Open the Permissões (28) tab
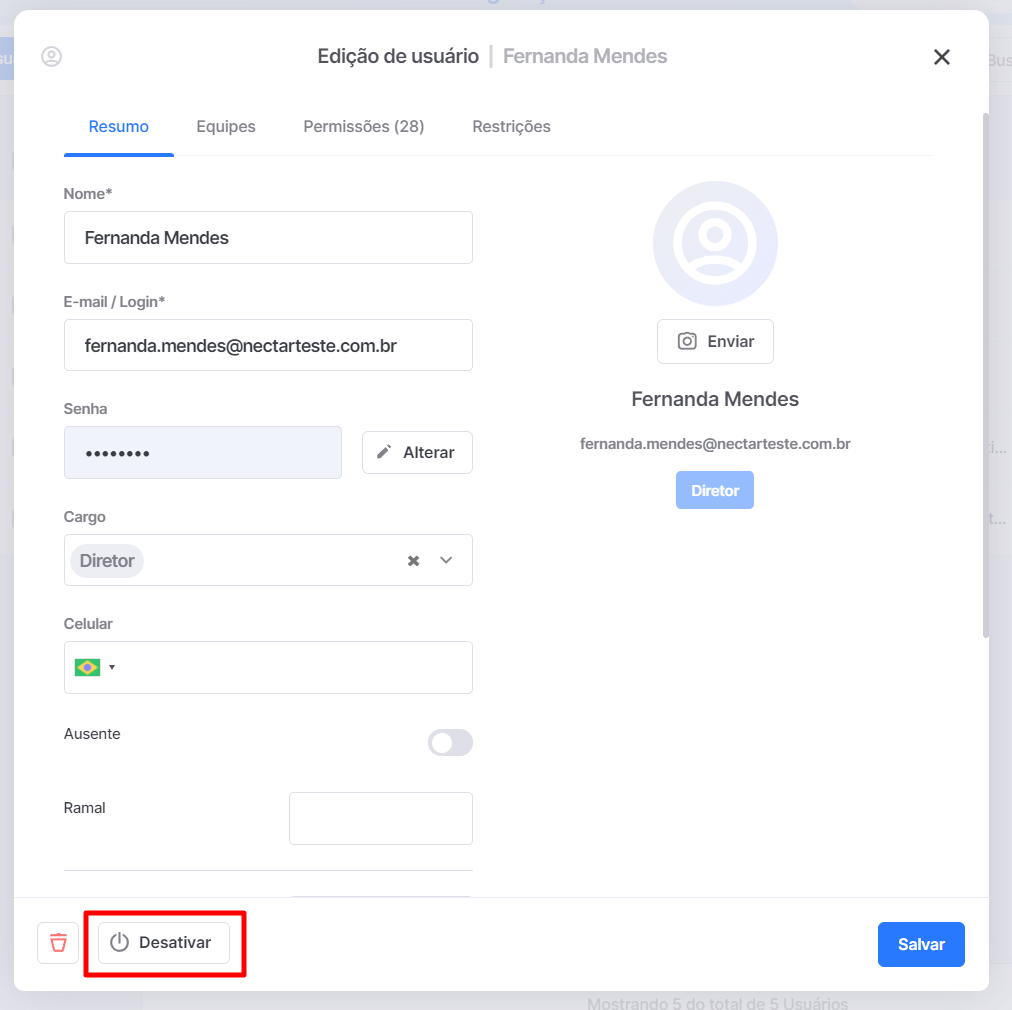This screenshot has height=1010, width=1012. [364, 126]
